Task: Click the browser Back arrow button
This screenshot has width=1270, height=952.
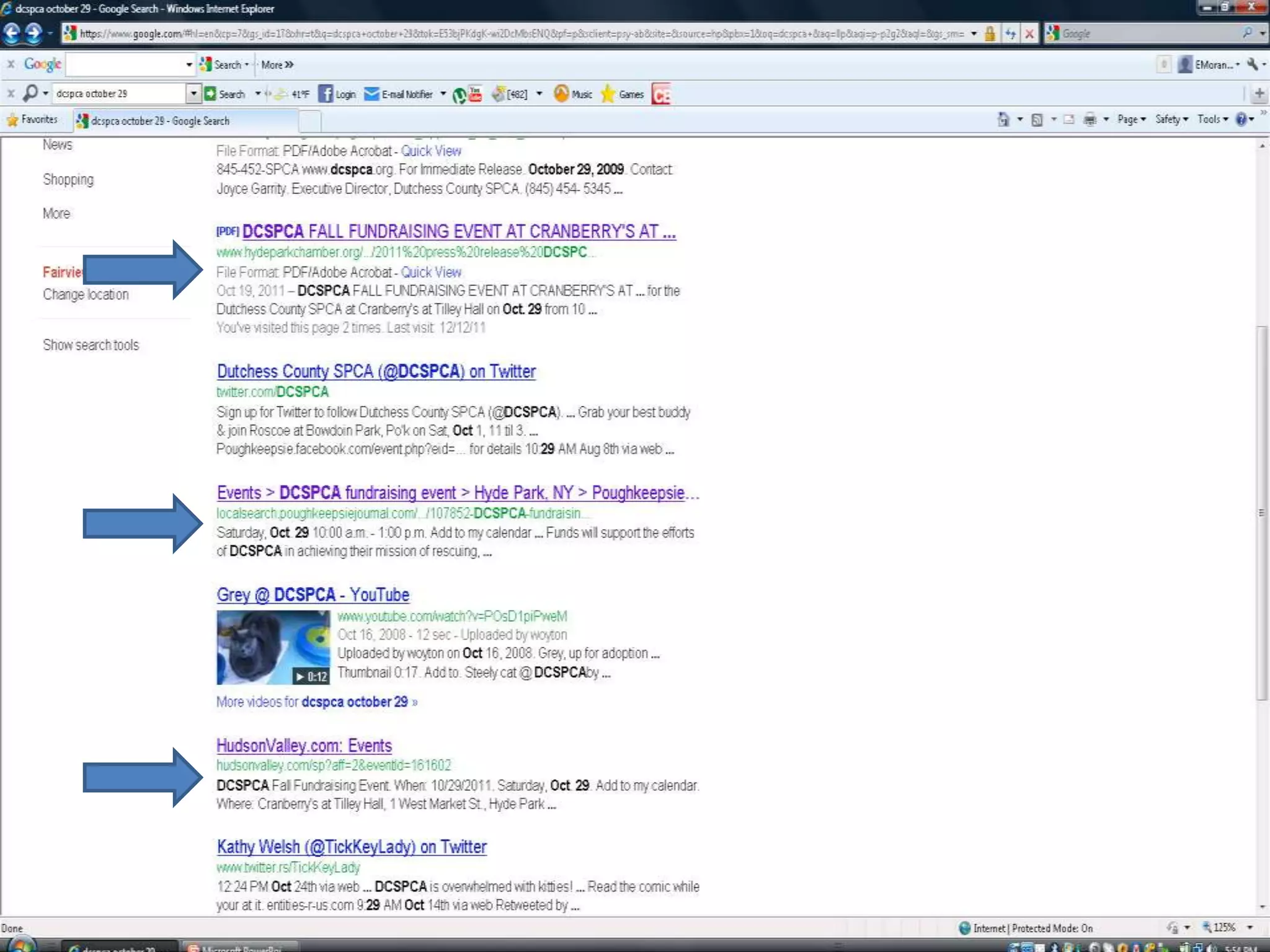Action: pyautogui.click(x=11, y=33)
